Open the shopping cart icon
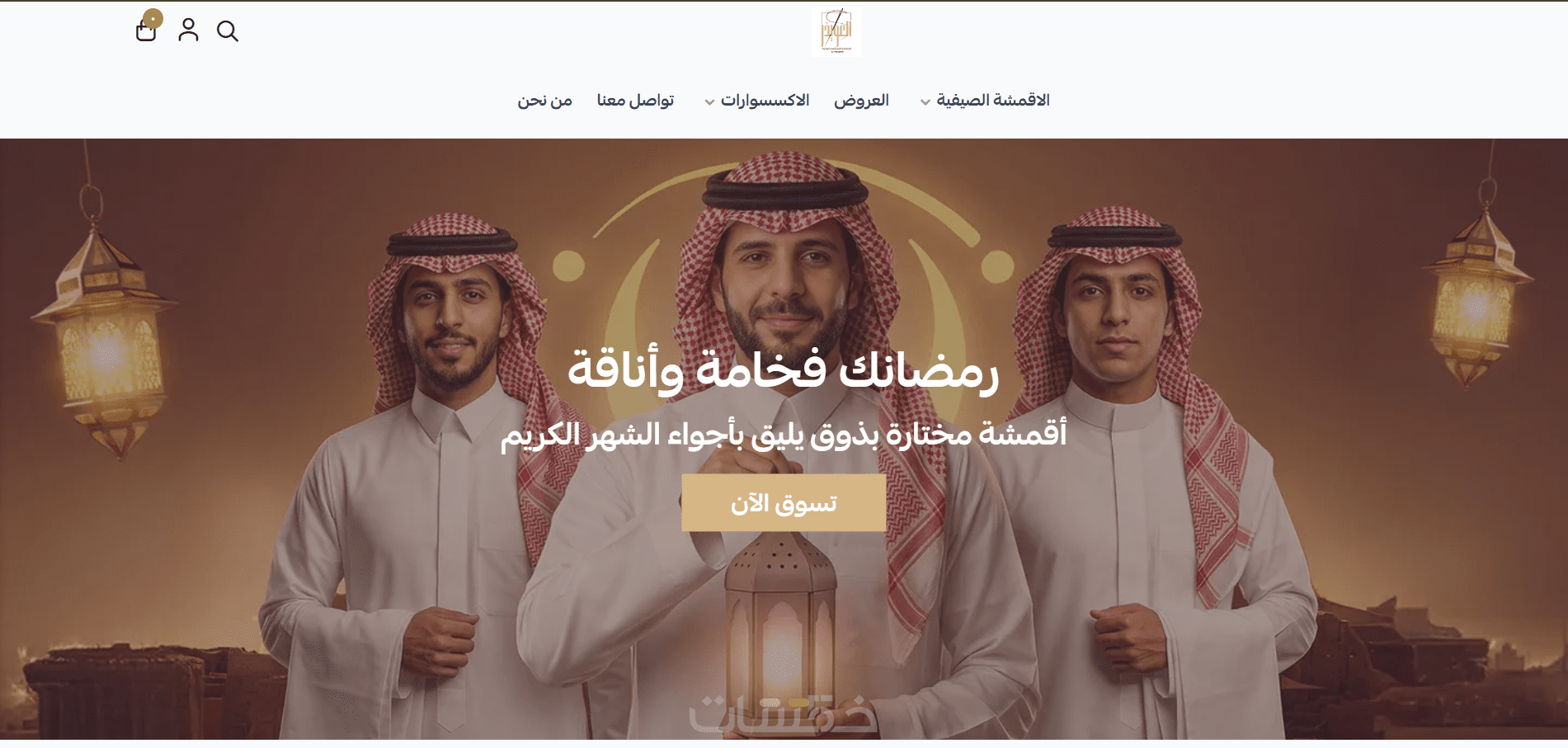 click(x=146, y=31)
